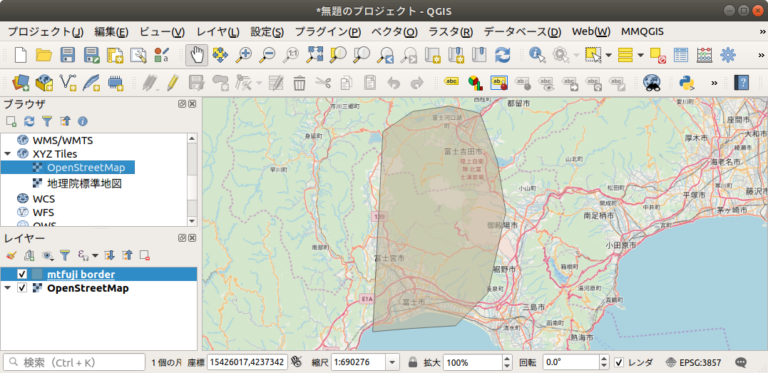The width and height of the screenshot is (768, 373).
Task: Click the locator search field
Action: pyautogui.click(x=74, y=363)
